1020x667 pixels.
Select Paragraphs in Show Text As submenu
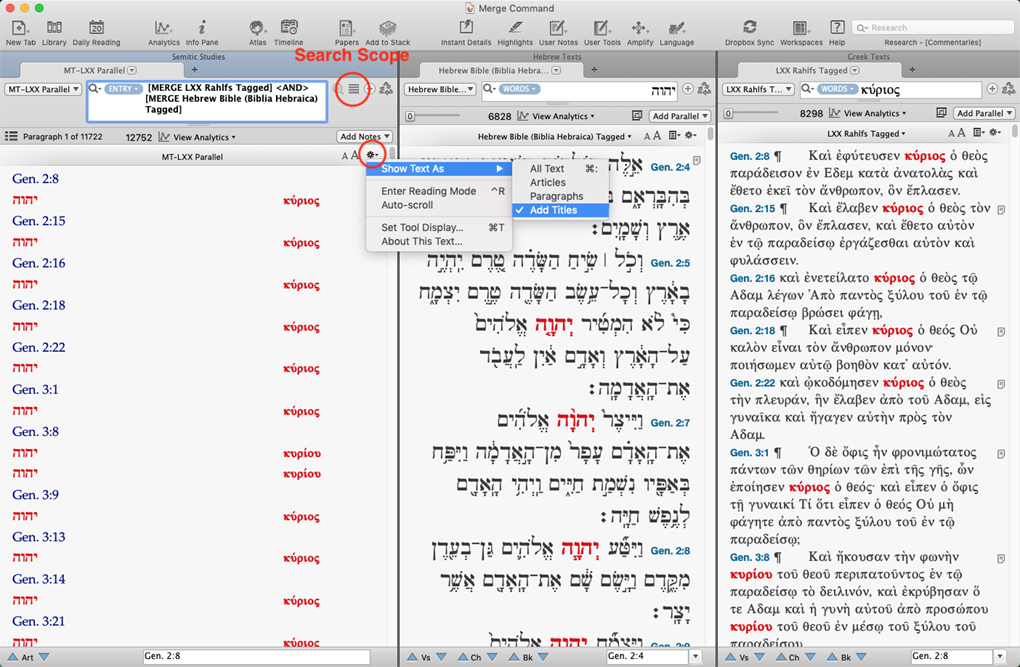click(x=556, y=196)
